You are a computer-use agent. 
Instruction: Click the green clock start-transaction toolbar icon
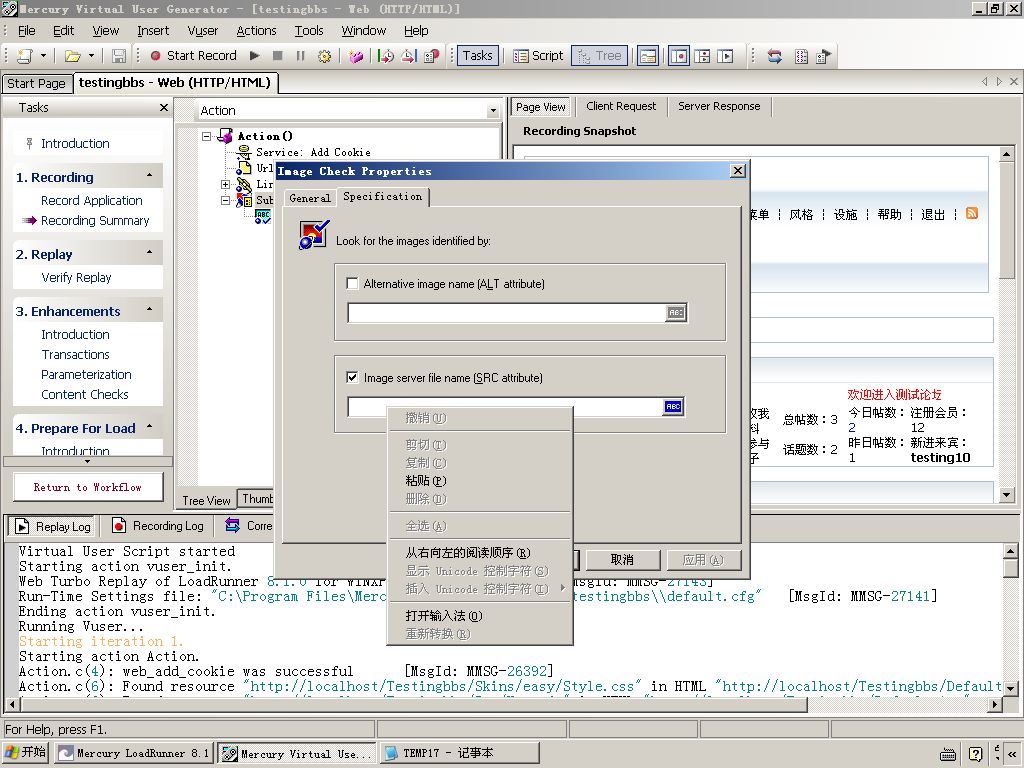point(386,56)
